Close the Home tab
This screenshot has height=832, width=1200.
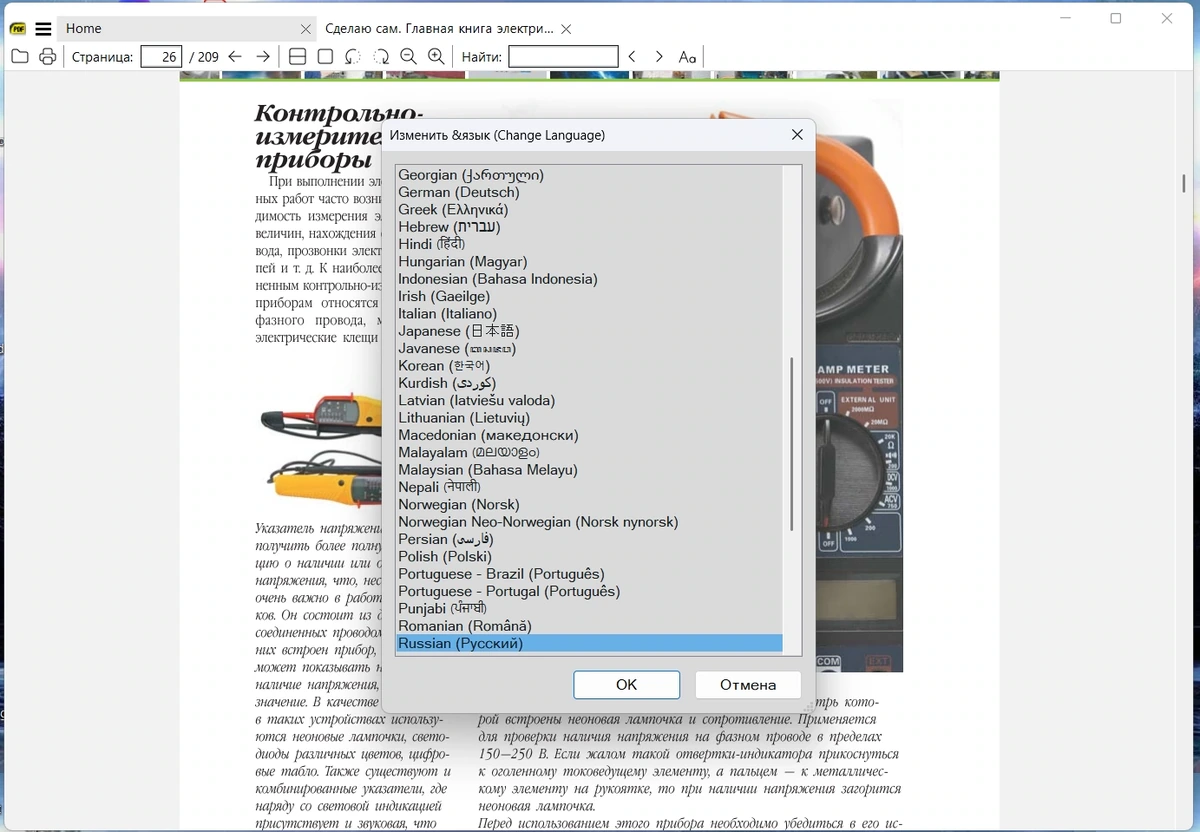(306, 29)
